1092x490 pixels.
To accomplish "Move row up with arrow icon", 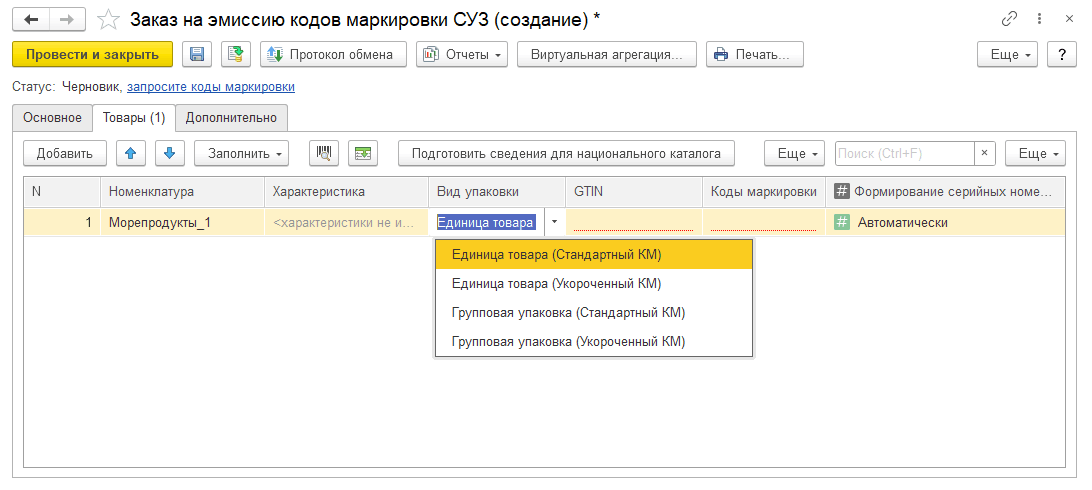I will tap(130, 153).
